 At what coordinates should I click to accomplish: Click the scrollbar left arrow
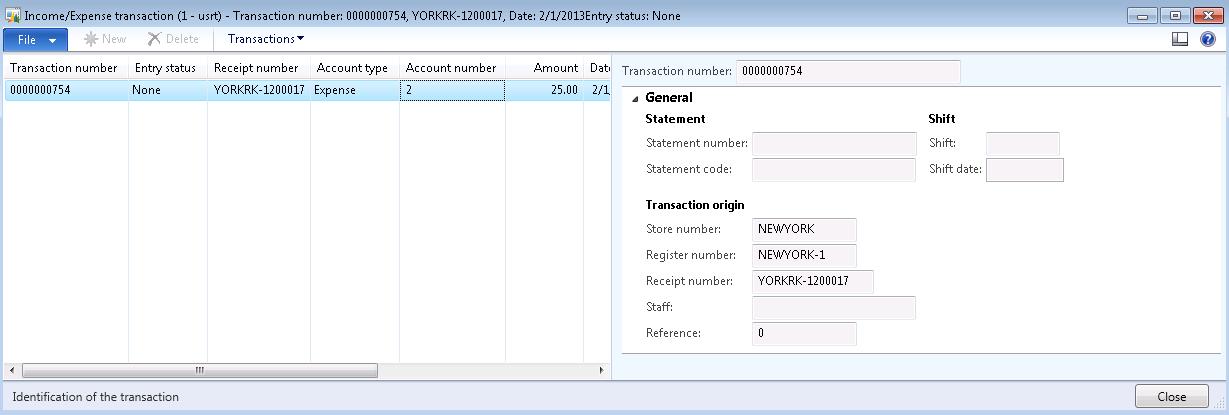point(11,370)
